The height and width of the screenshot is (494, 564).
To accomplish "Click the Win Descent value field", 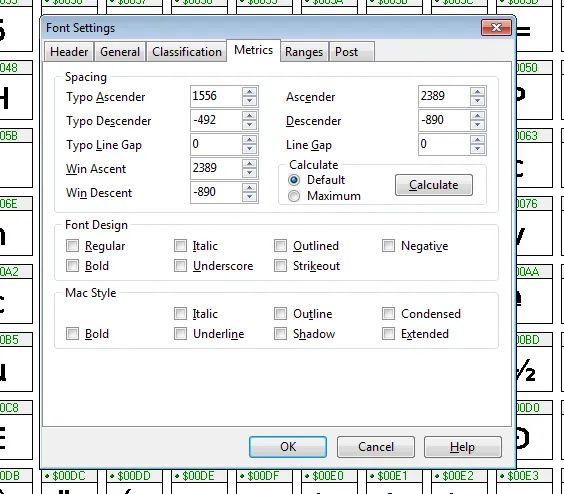I will (216, 192).
